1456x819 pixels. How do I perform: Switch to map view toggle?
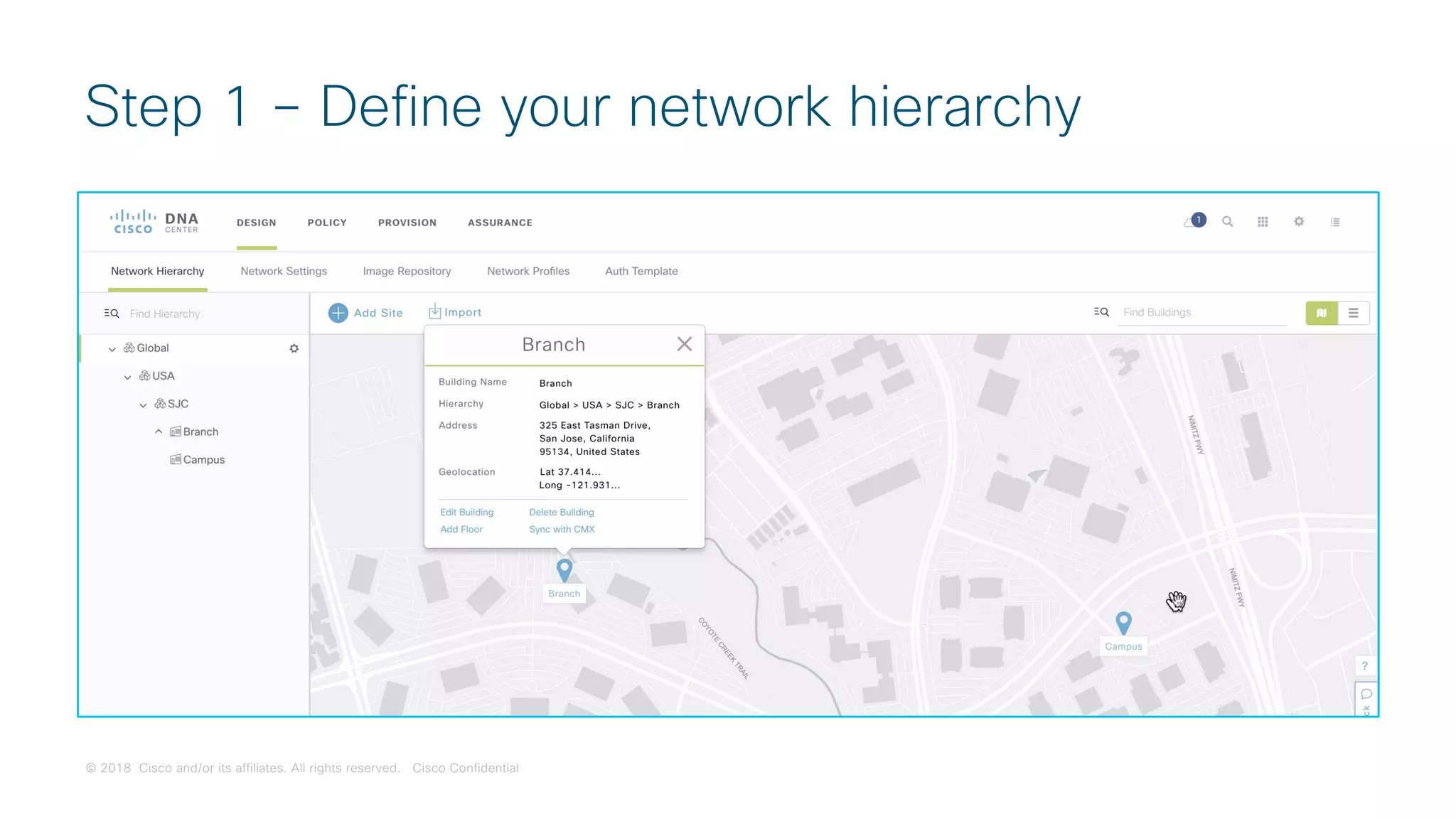[1322, 313]
